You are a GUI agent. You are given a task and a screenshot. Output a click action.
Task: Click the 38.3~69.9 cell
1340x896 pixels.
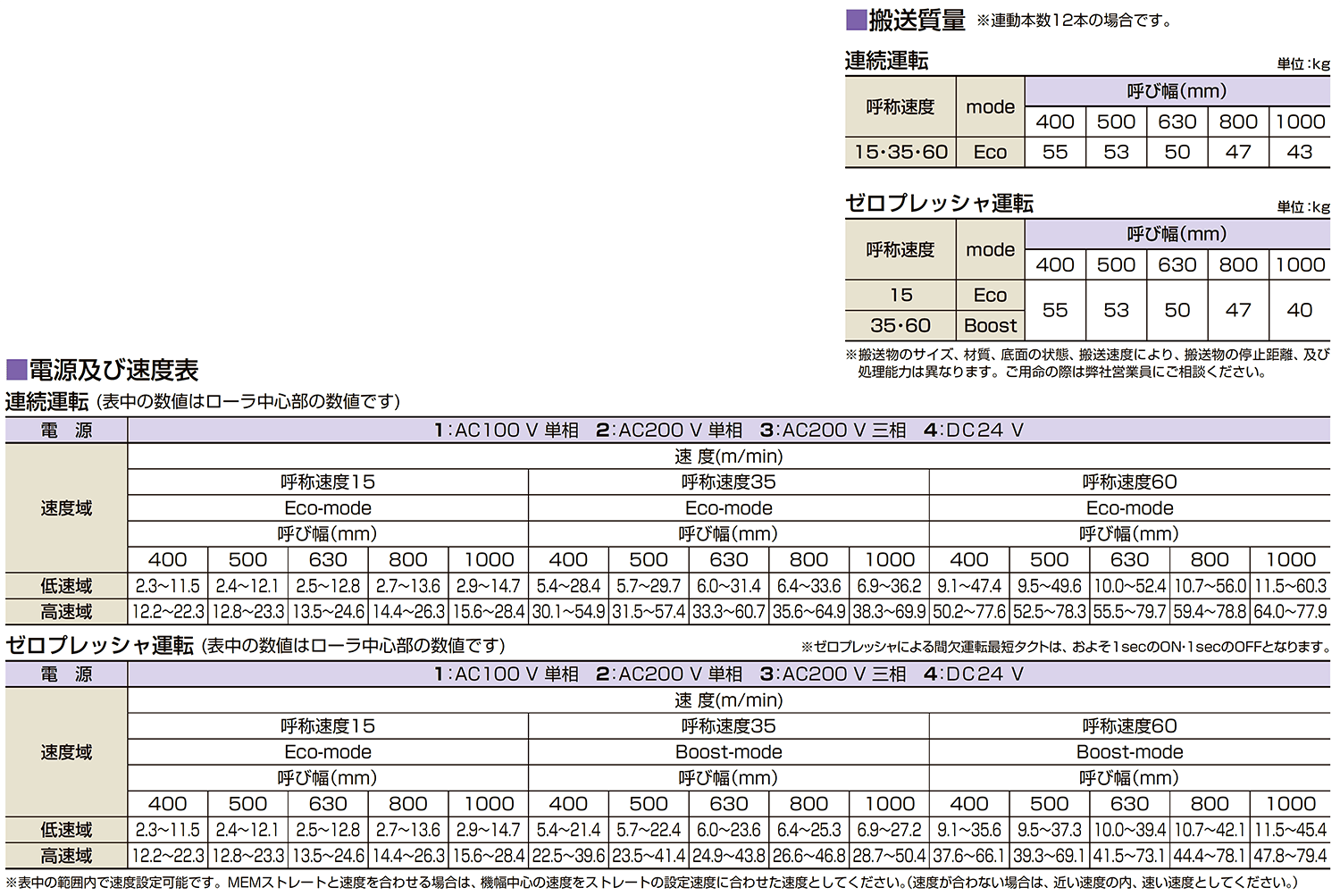(890, 612)
